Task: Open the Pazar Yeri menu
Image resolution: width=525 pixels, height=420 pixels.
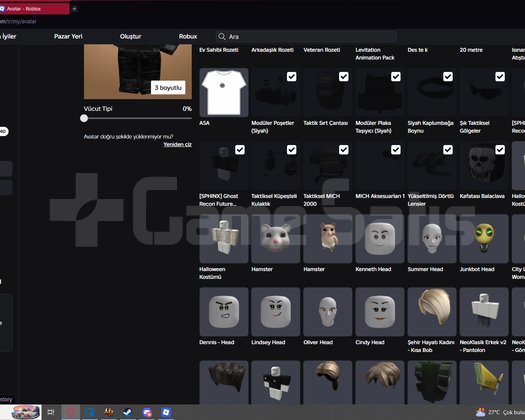Action: tap(68, 37)
